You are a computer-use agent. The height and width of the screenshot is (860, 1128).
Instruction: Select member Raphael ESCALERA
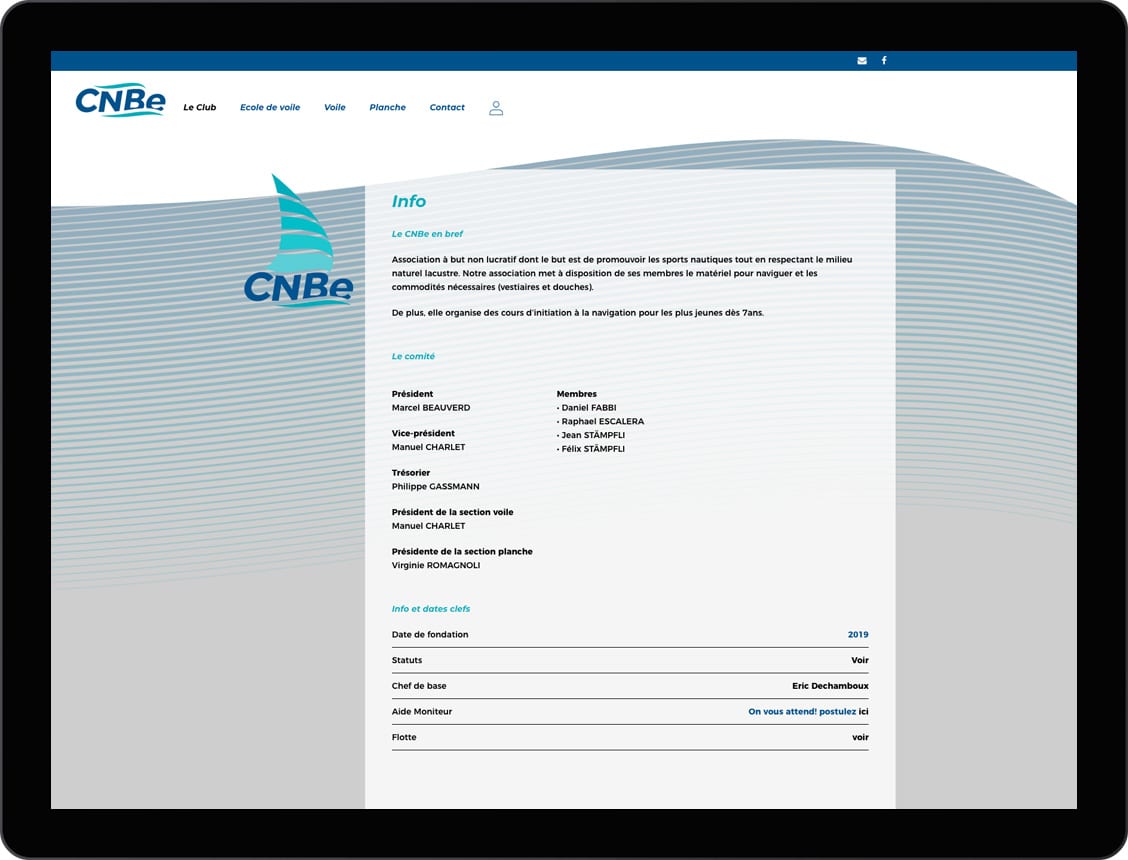(602, 422)
